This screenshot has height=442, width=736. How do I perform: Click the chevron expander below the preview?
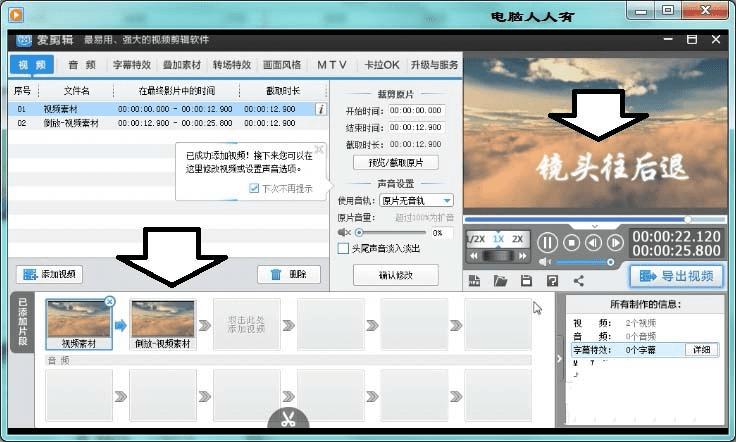point(595,227)
